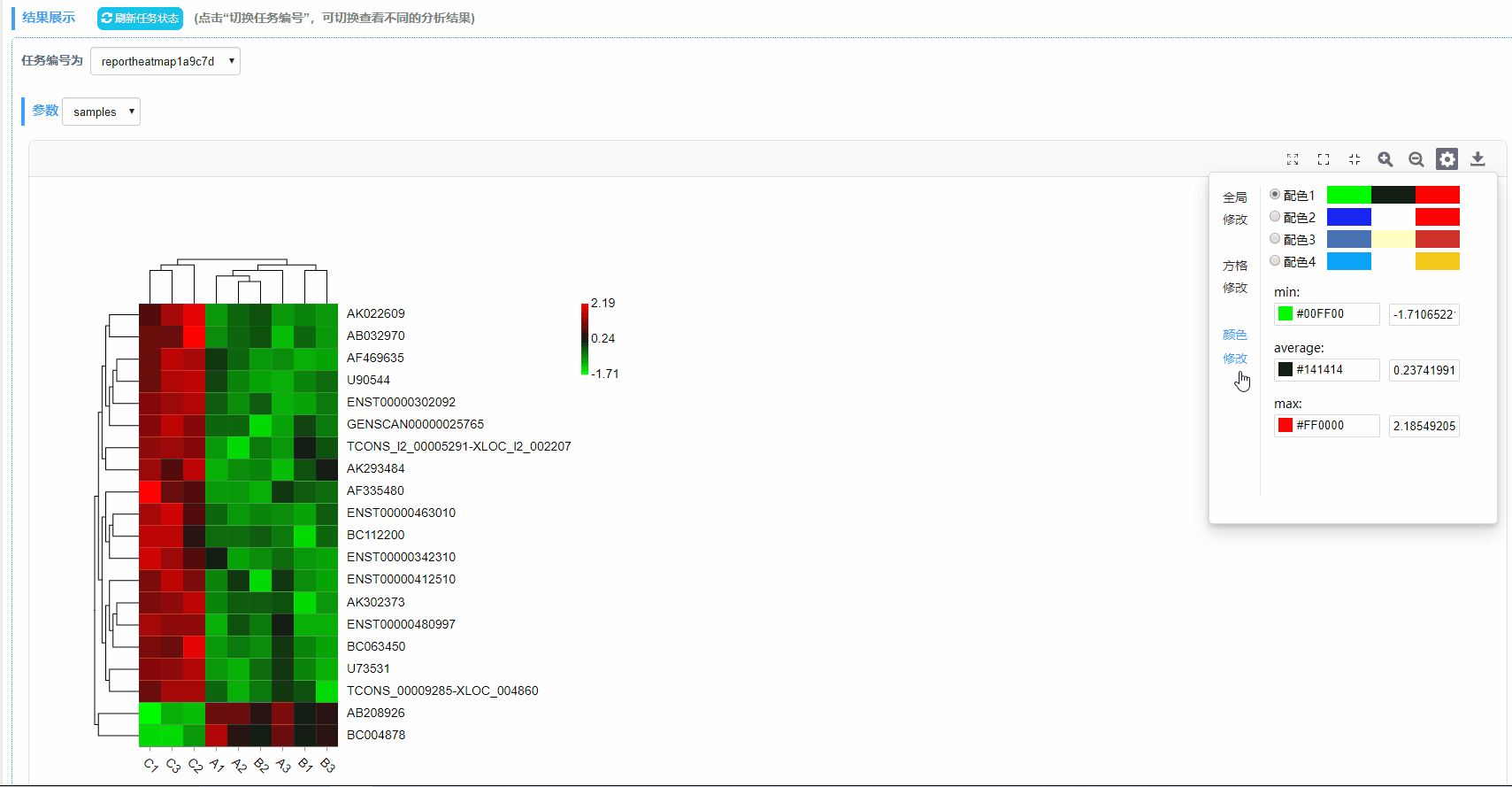Click the average value field 0.23741991
Image resolution: width=1512 pixels, height=787 pixels.
[x=1424, y=370]
